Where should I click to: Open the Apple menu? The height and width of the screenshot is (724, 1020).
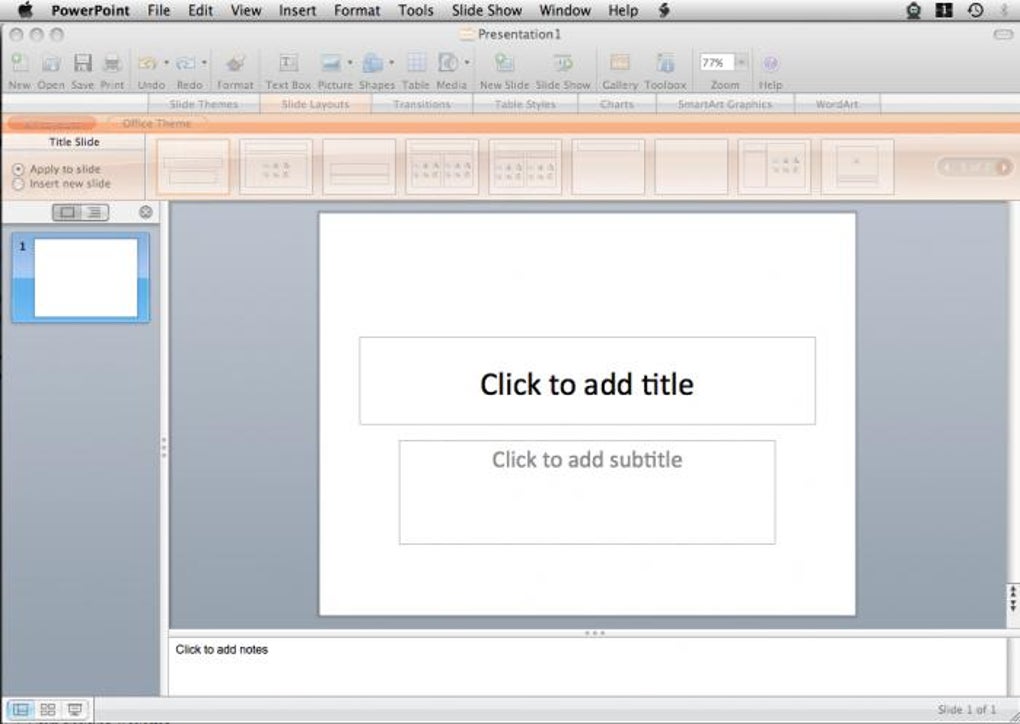[25, 10]
